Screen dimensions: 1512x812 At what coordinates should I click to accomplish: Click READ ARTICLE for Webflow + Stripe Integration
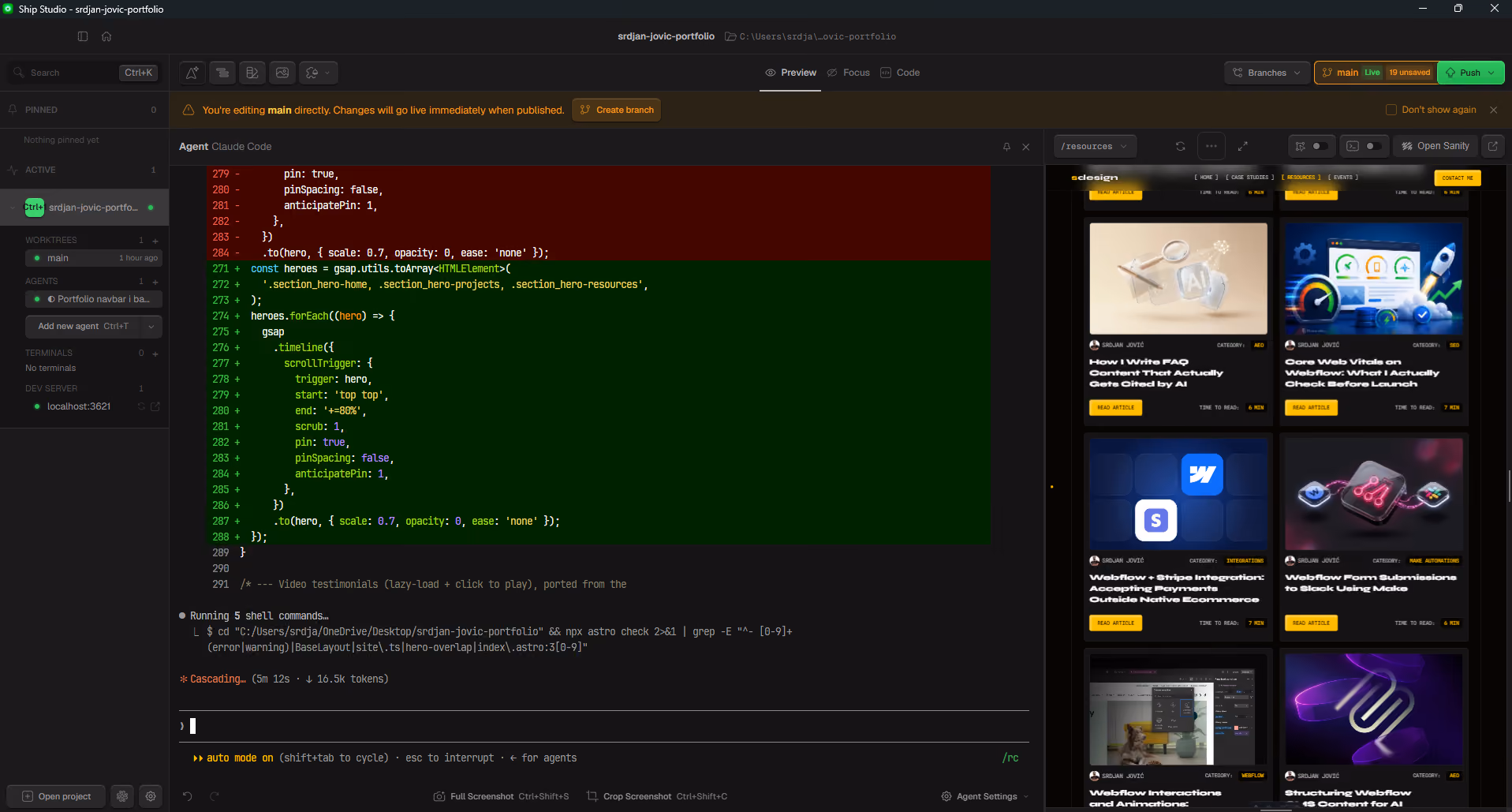pos(1115,623)
